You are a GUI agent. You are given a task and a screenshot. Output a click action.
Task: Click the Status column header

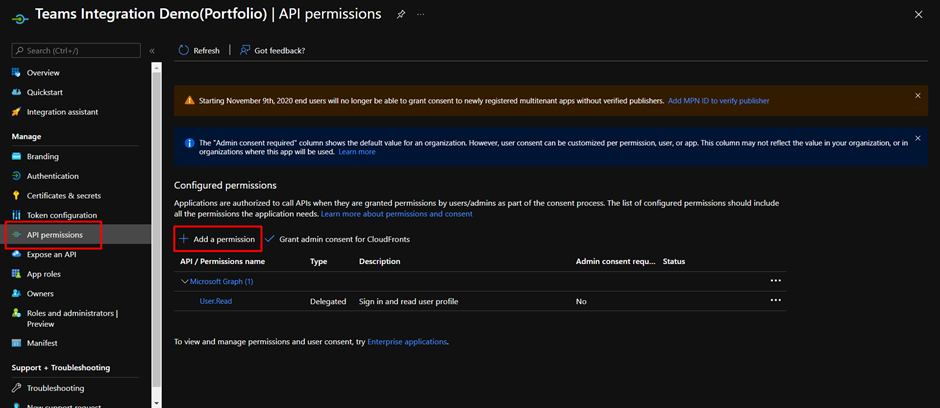674,261
